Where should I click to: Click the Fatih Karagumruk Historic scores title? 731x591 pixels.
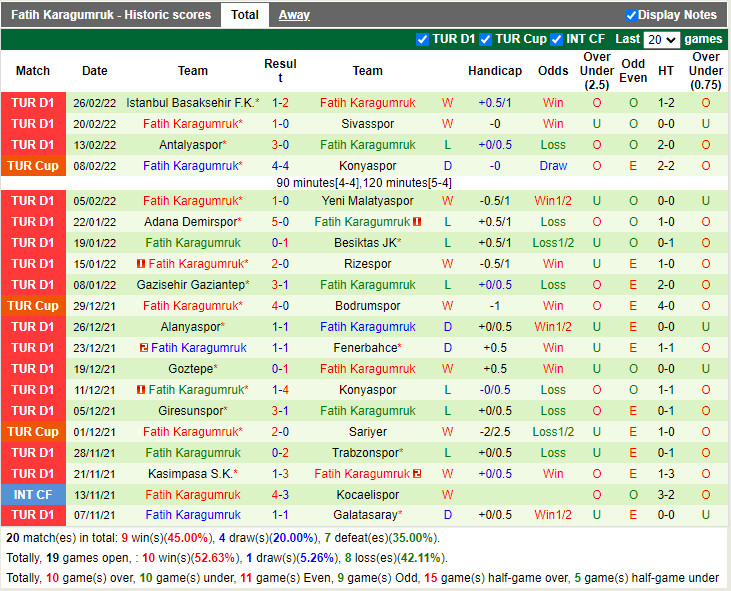[111, 15]
